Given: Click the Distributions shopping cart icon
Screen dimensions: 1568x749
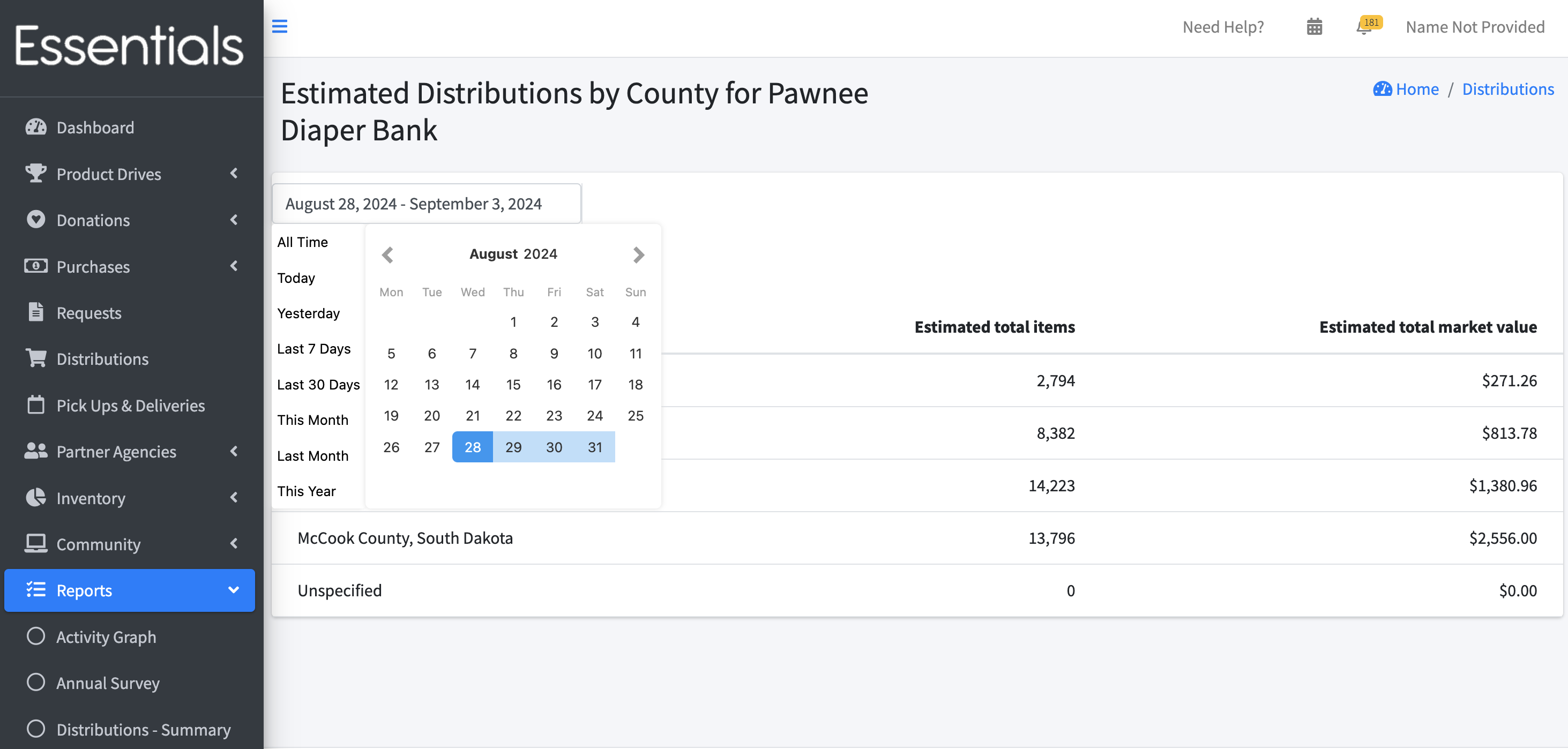Looking at the screenshot, I should coord(36,358).
